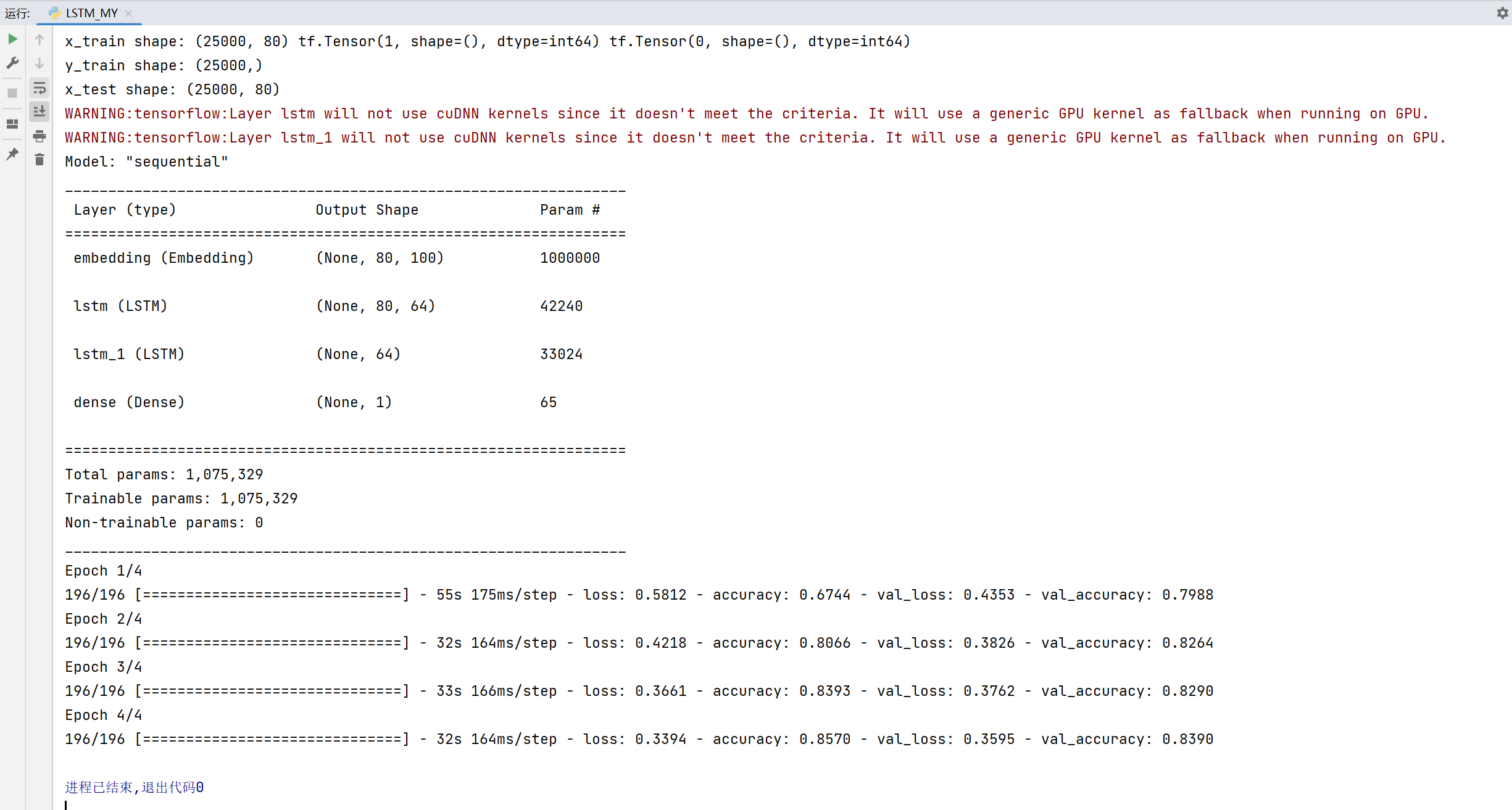Toggle soft-wrap for console output

pyautogui.click(x=39, y=88)
